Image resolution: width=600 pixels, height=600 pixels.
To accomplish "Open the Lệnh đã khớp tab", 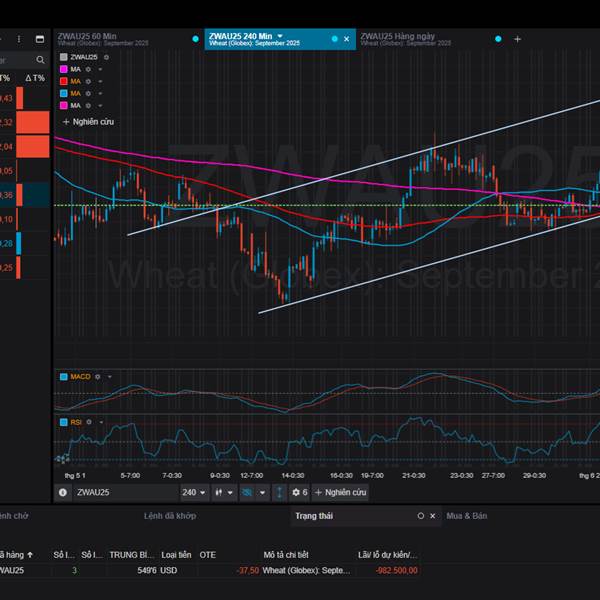I will (x=170, y=516).
